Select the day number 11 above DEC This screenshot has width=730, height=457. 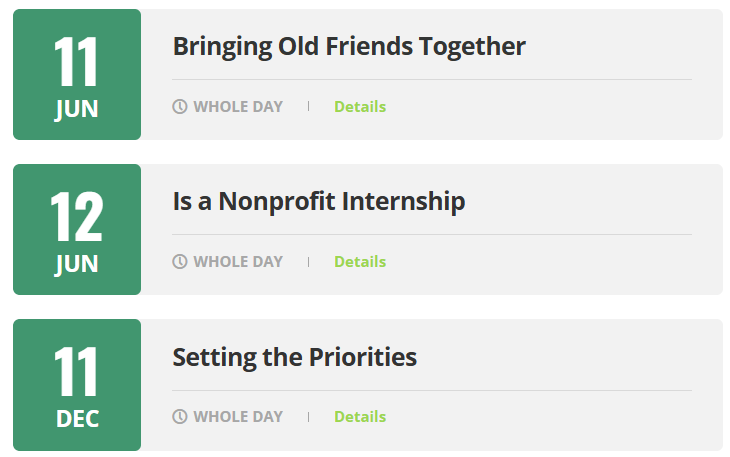(76, 372)
